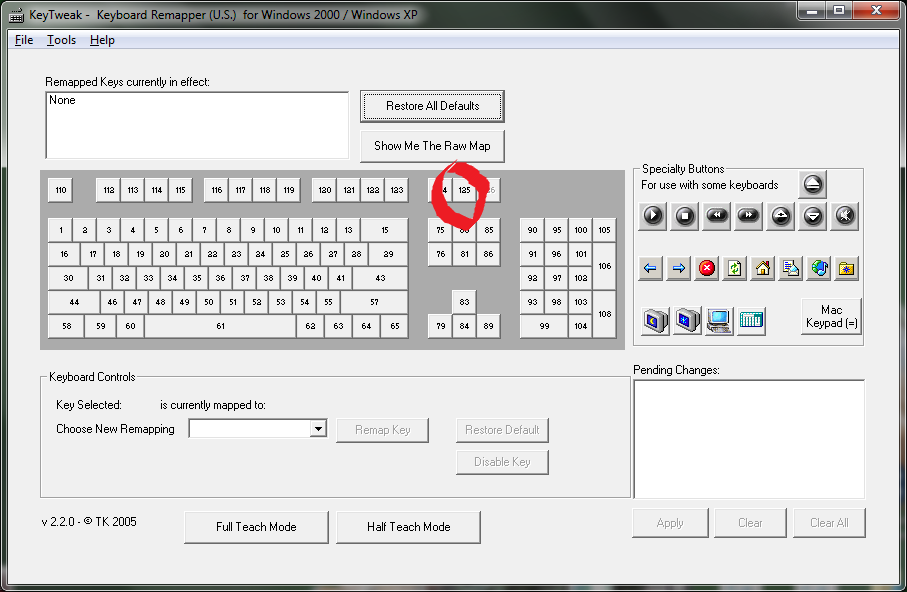Open the Tools menu
The image size is (907, 592).
tap(61, 40)
